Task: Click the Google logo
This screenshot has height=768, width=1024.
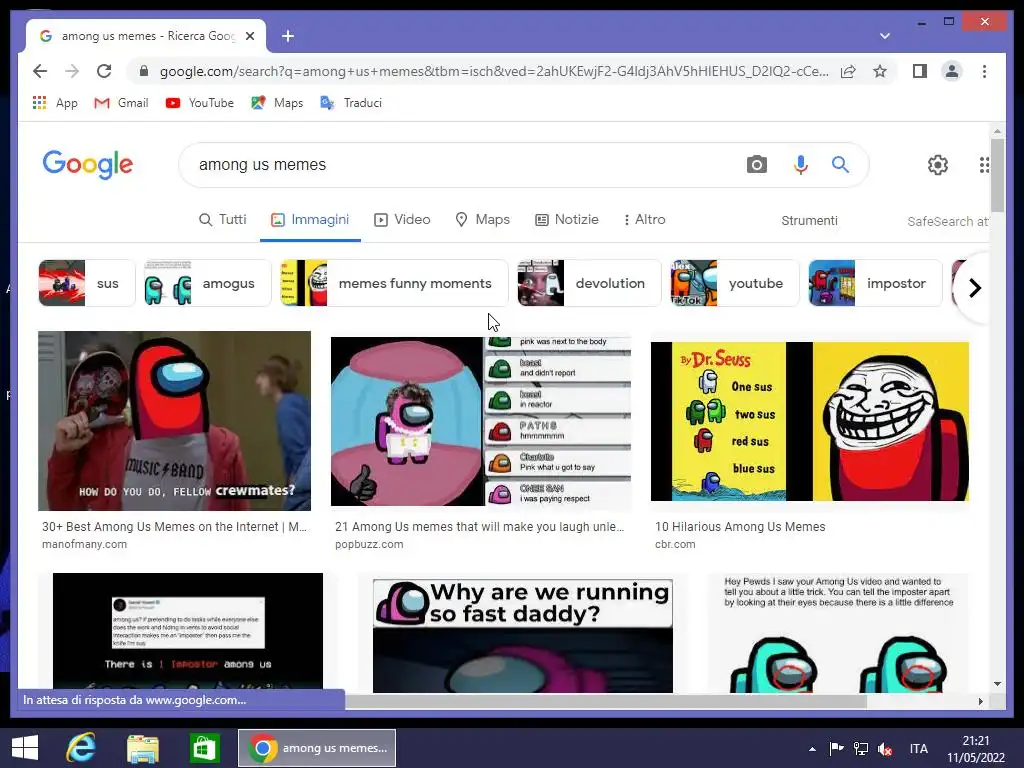Action: 88,164
